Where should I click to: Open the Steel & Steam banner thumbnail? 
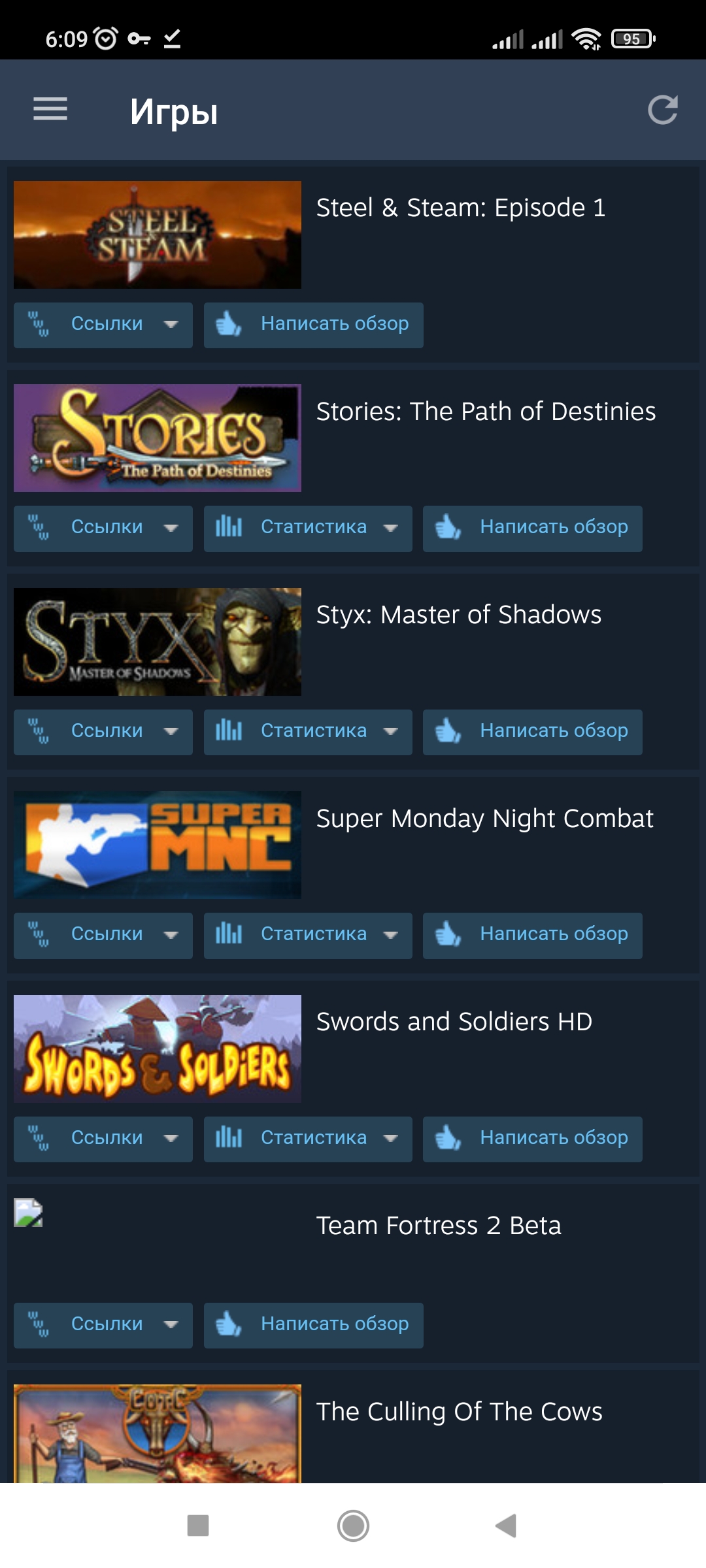(x=158, y=235)
